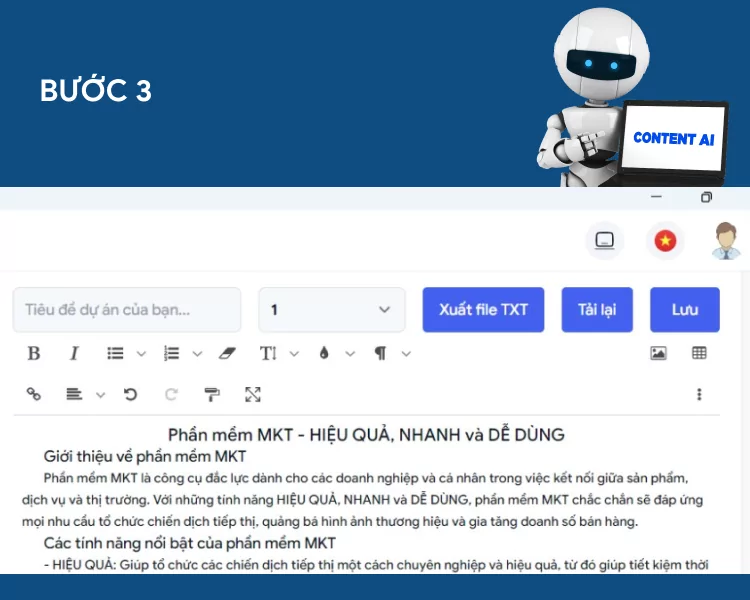Open the font size tool
Screen dimensions: 750x600
click(268, 354)
